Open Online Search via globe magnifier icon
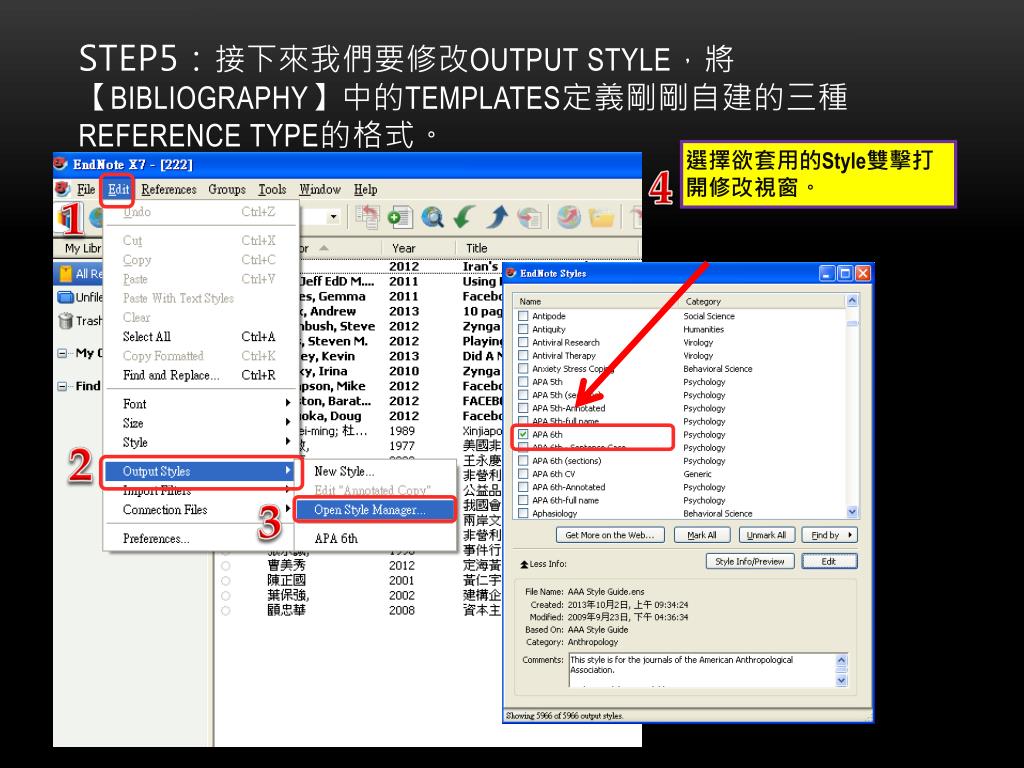The width and height of the screenshot is (1024, 768). (x=432, y=217)
